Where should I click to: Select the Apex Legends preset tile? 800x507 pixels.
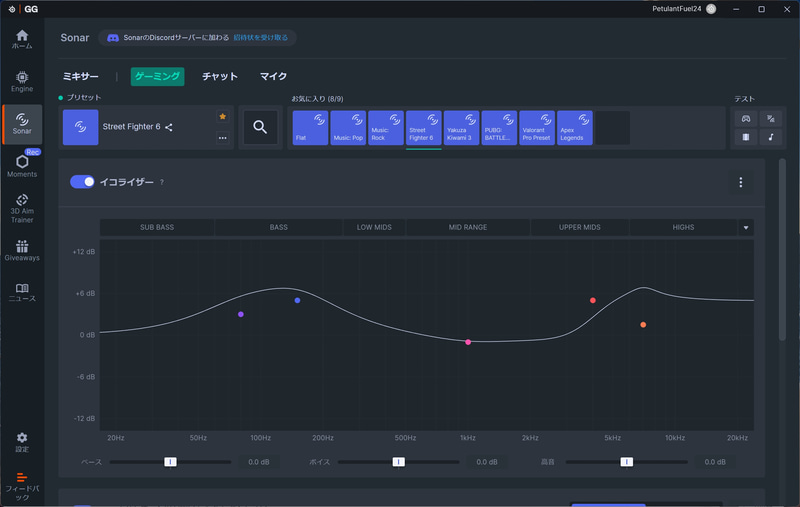coord(574,128)
